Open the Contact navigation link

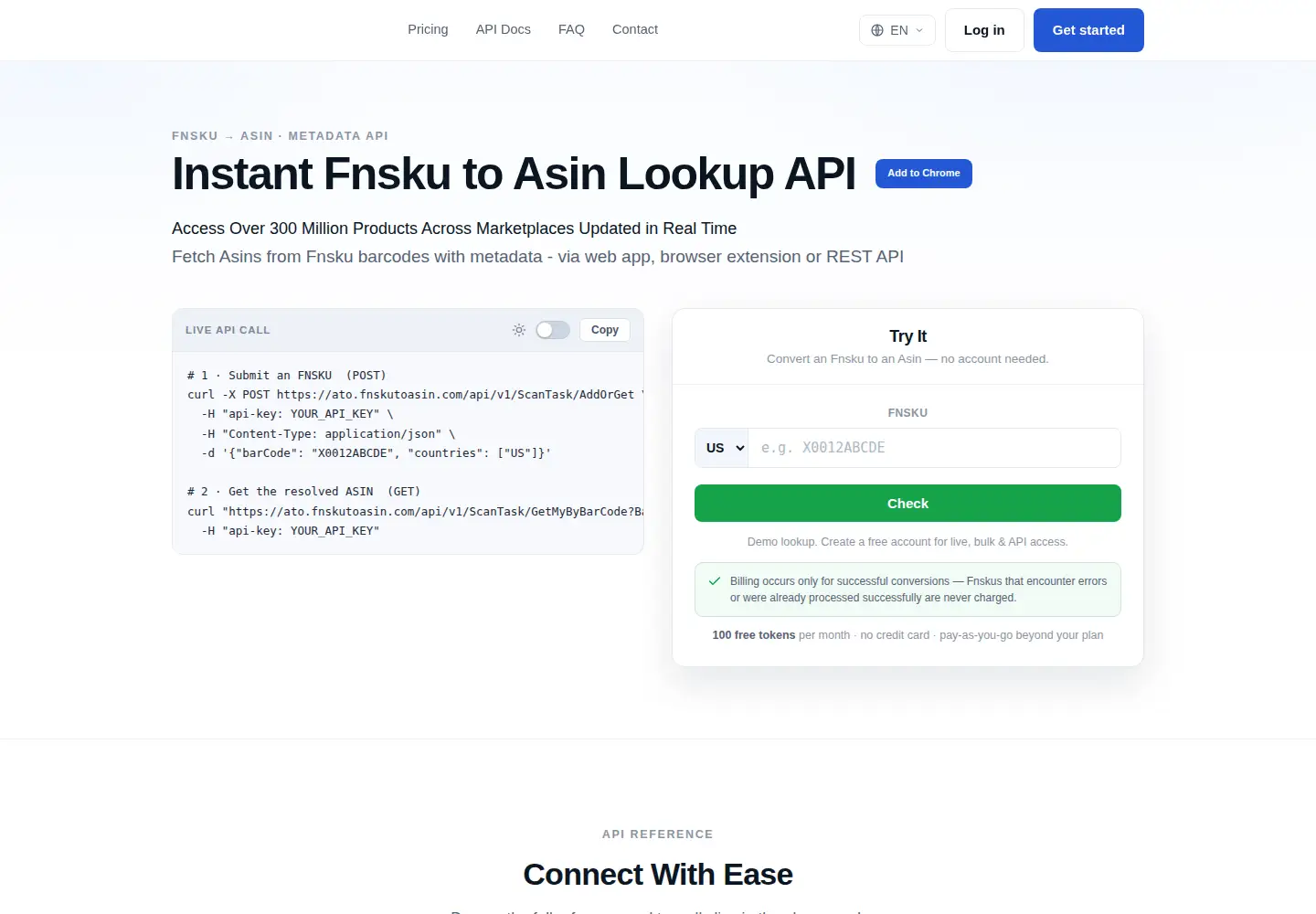(635, 29)
